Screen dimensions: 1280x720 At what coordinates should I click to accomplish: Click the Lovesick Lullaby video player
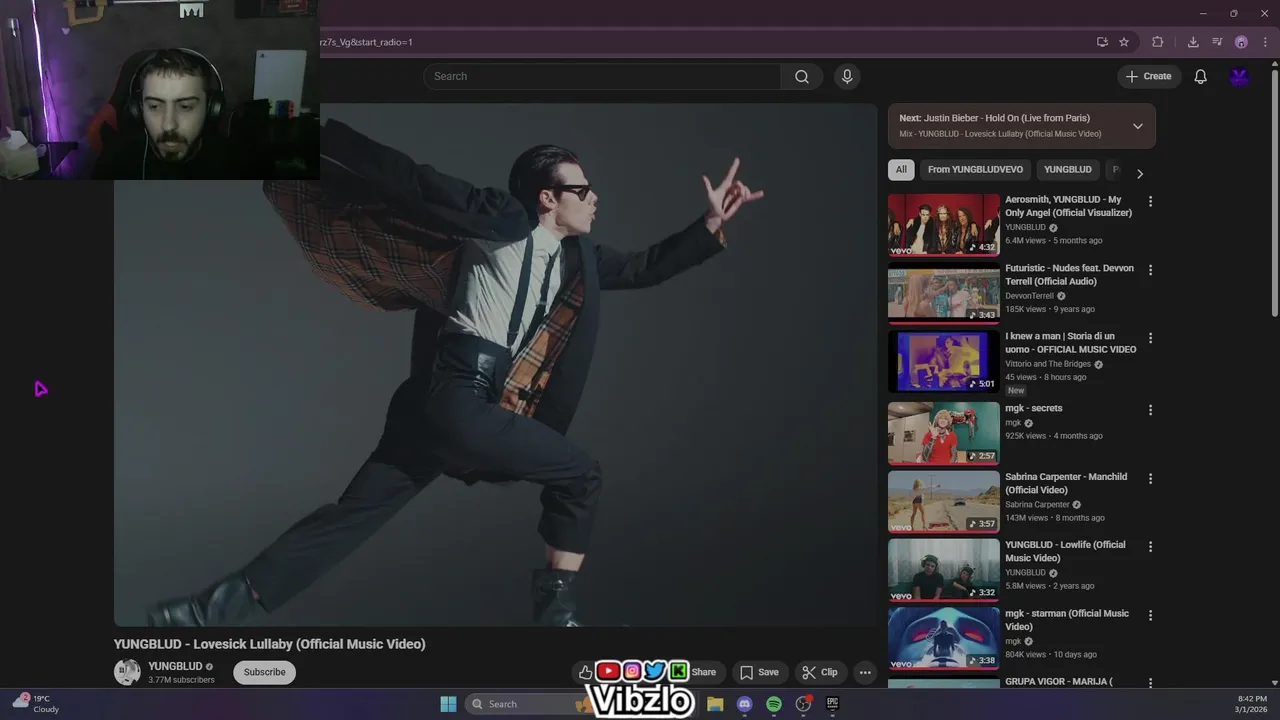(x=495, y=365)
